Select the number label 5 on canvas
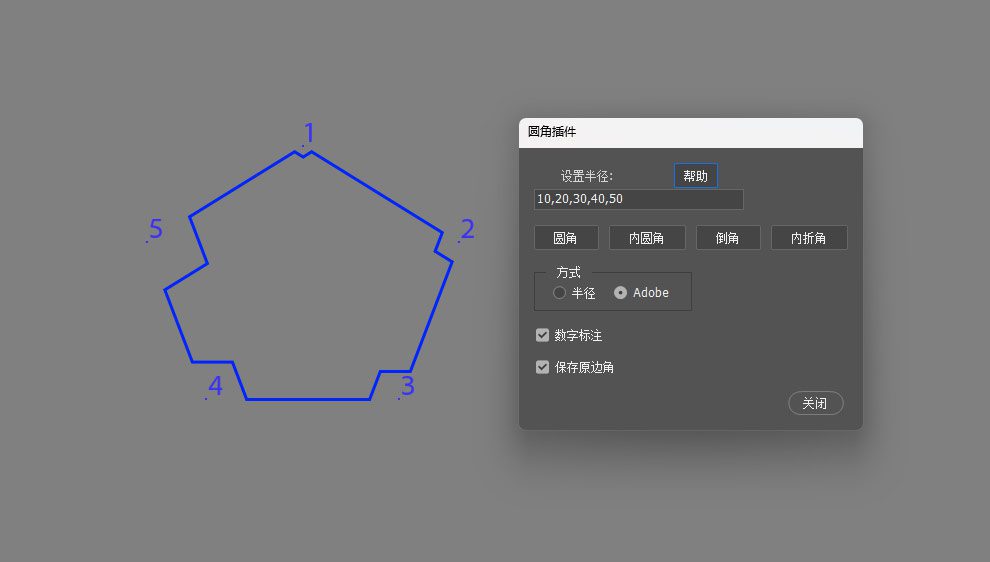The image size is (990, 562). pyautogui.click(x=156, y=229)
